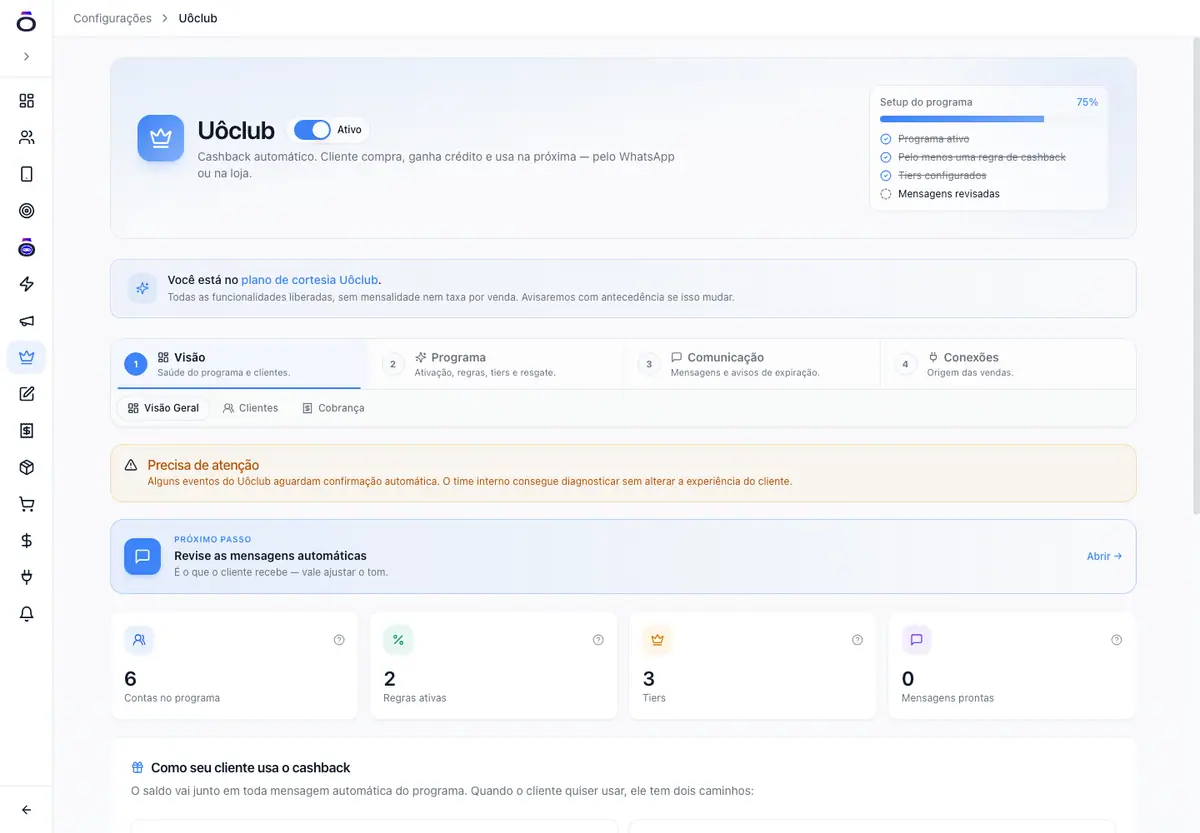Select the Cobrança sub-tab

coord(333,408)
